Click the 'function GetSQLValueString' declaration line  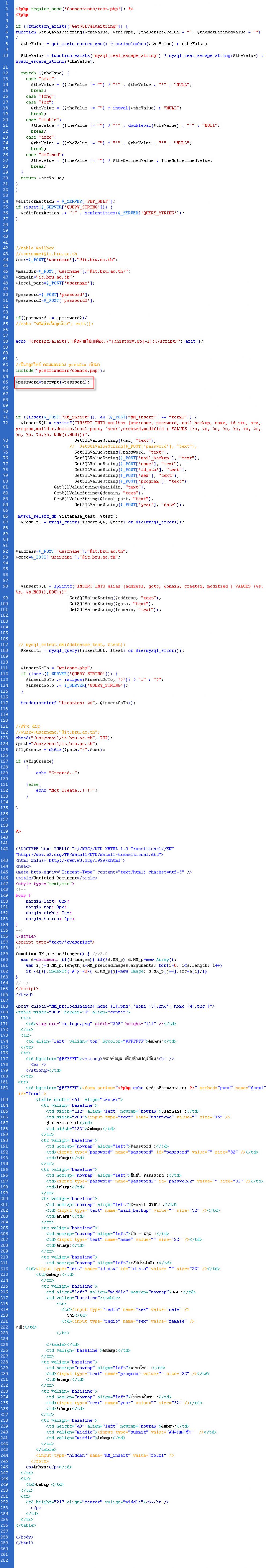coord(138,32)
